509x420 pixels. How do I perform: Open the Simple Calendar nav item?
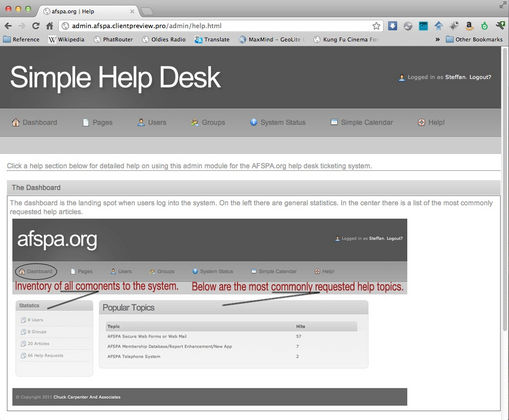[361, 122]
